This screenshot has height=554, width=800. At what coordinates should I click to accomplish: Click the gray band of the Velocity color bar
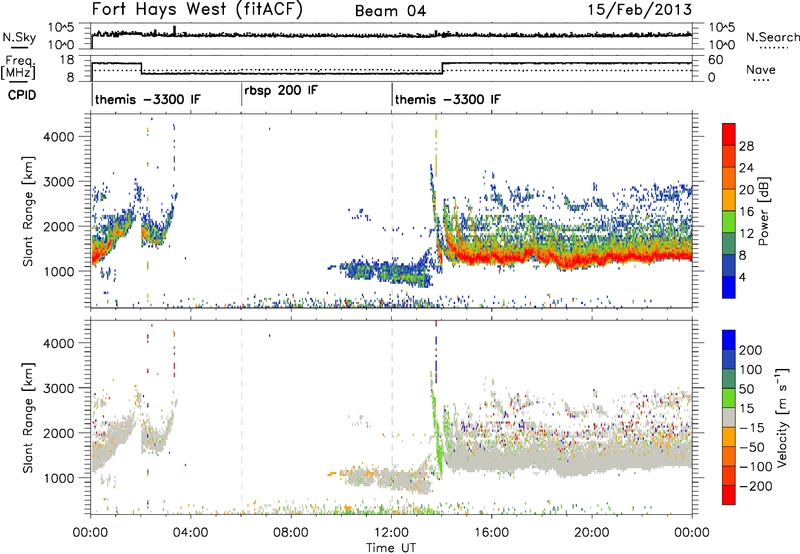click(x=729, y=417)
